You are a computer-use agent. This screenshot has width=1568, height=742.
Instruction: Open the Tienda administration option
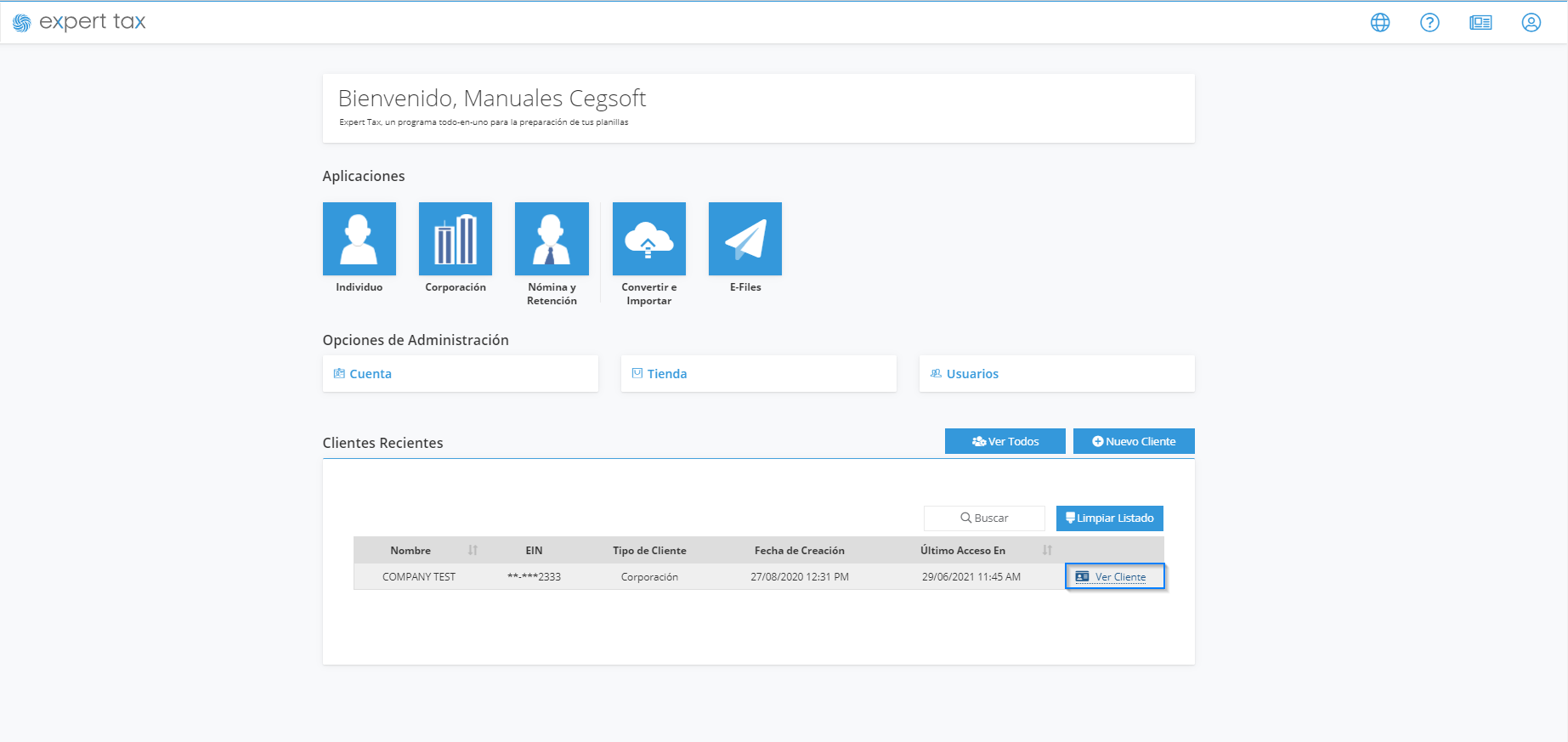pyautogui.click(x=759, y=374)
